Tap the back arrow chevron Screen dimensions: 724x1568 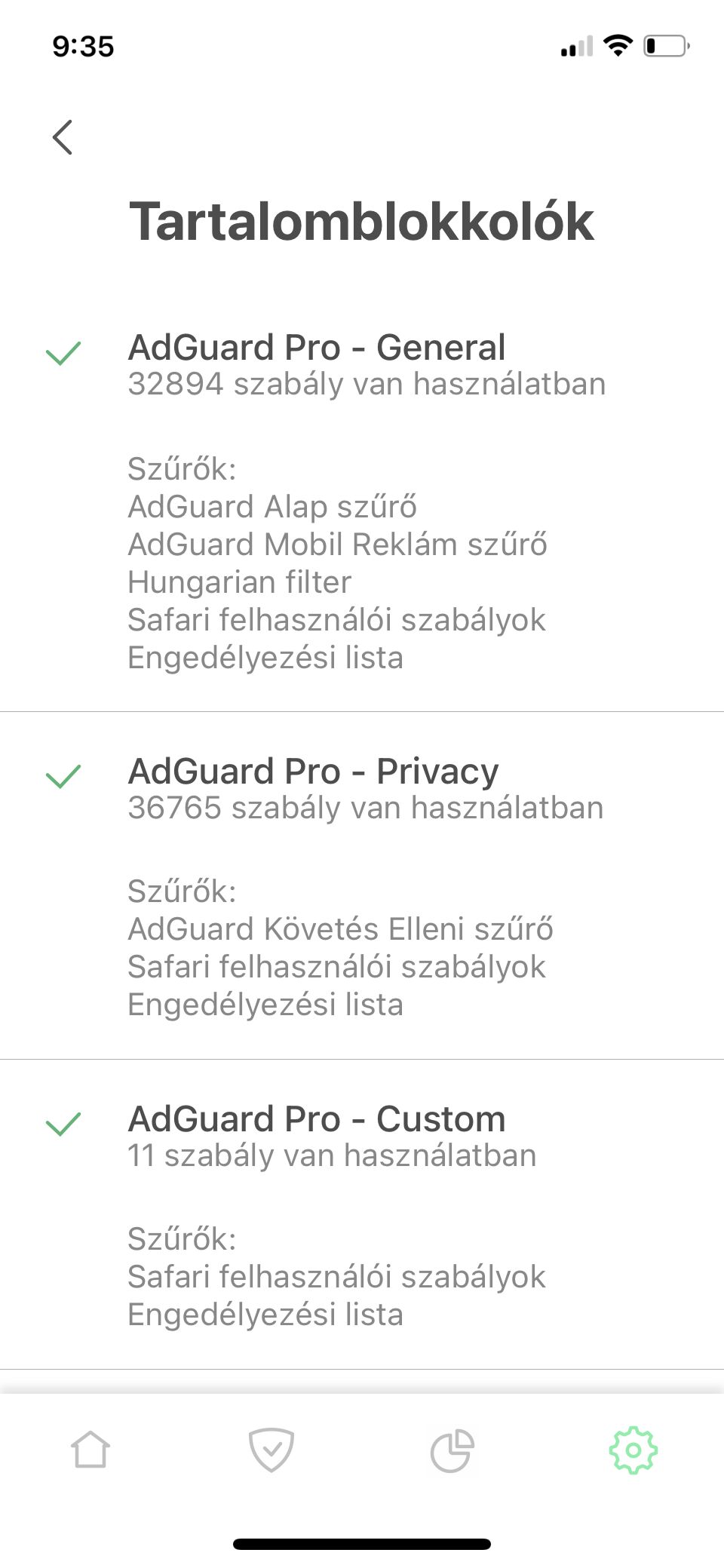[63, 137]
